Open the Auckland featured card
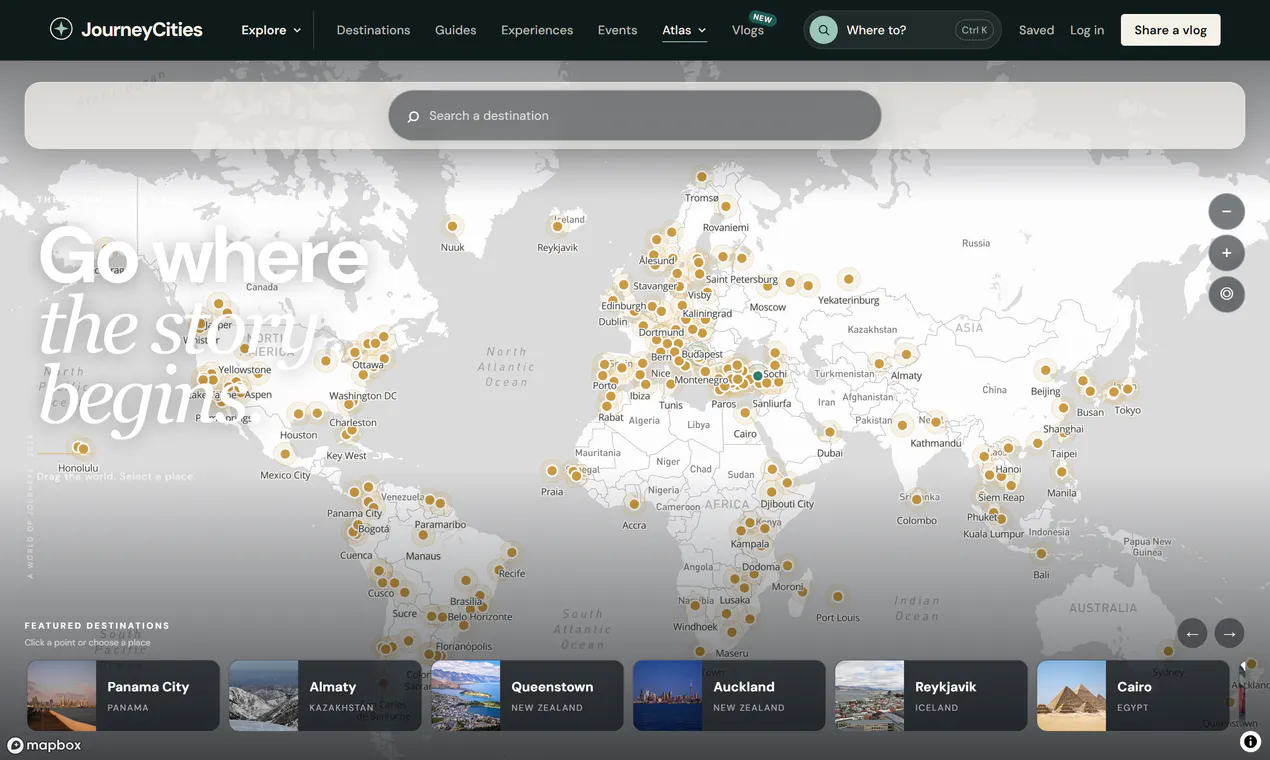Image resolution: width=1270 pixels, height=760 pixels. click(x=729, y=695)
